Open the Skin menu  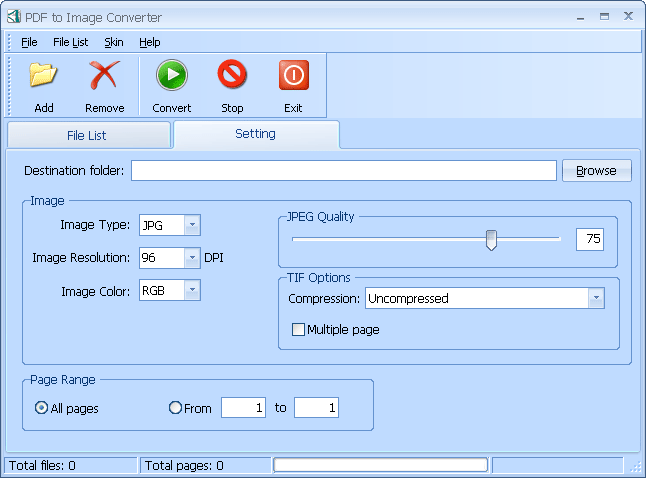point(114,42)
